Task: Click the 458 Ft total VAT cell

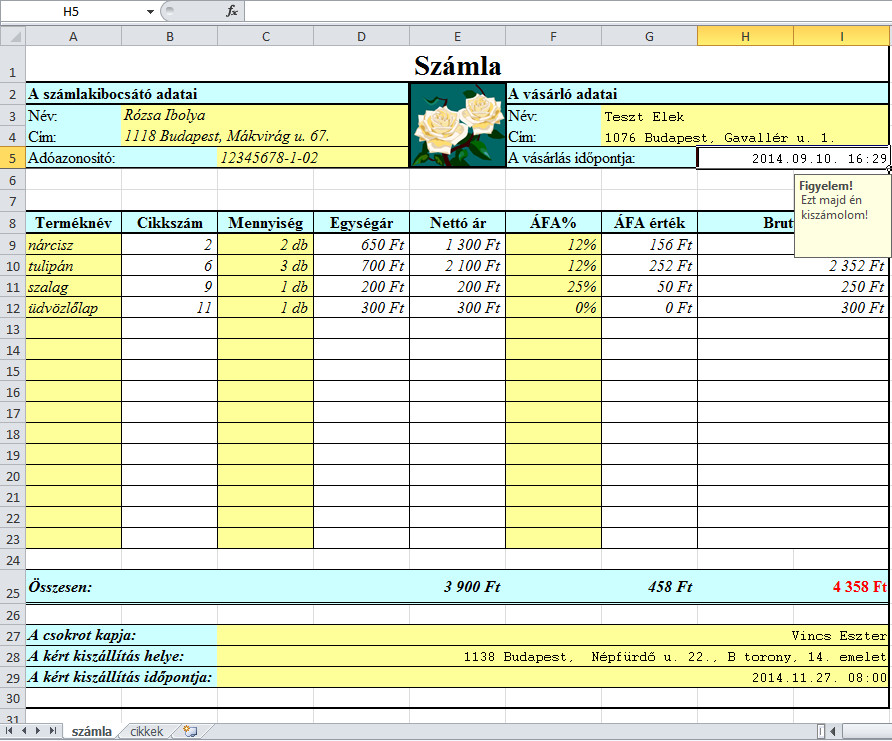Action: coord(649,586)
